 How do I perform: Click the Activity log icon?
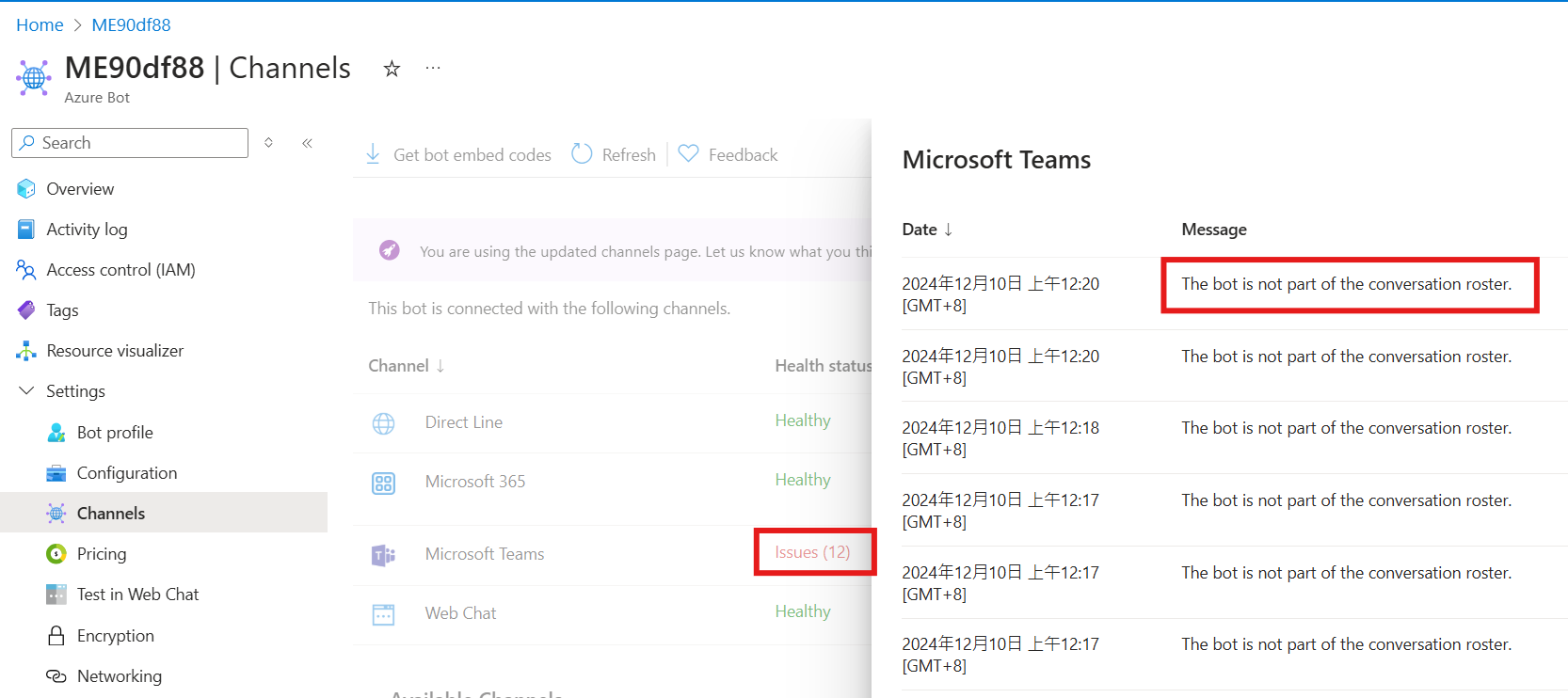pos(26,230)
